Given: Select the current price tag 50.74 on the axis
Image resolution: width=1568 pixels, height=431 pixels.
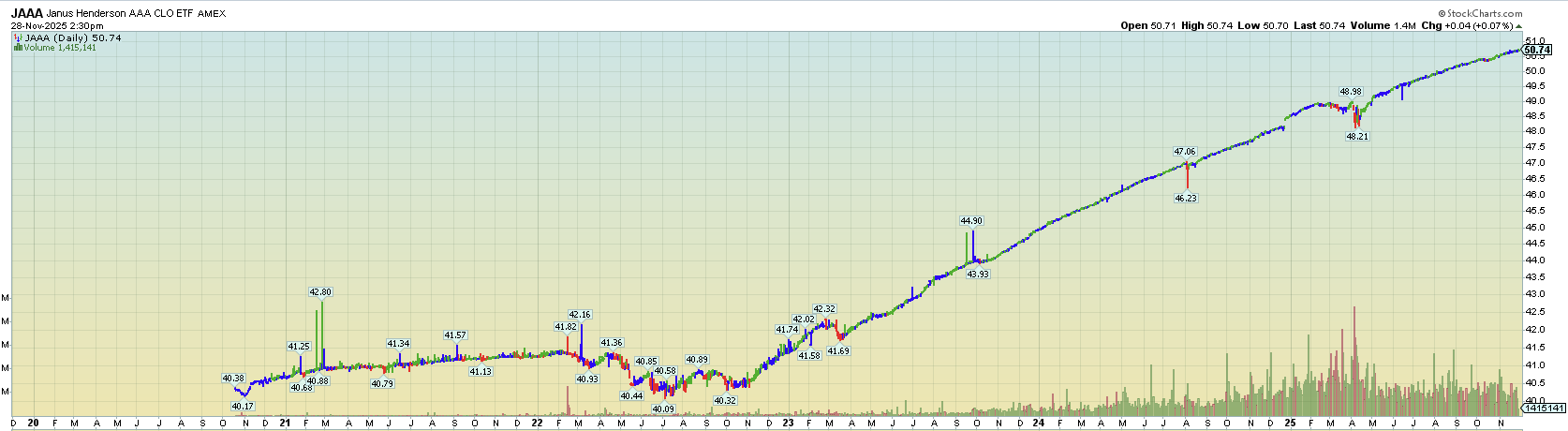Looking at the screenshot, I should tap(1537, 51).
